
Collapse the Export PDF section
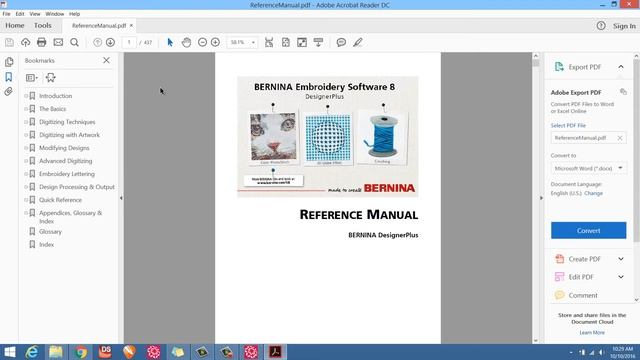point(621,67)
